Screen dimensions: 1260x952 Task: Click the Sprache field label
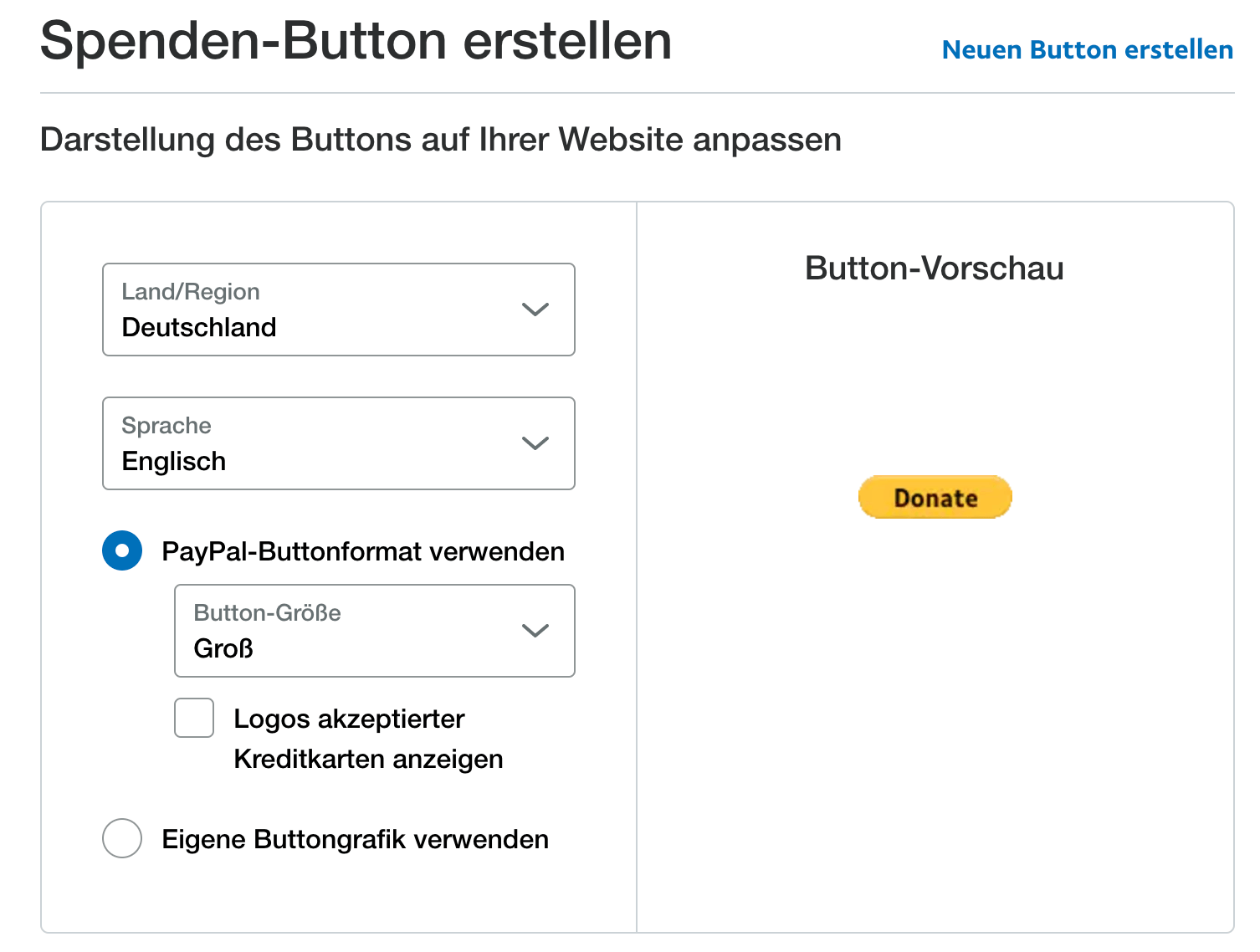coord(166,426)
